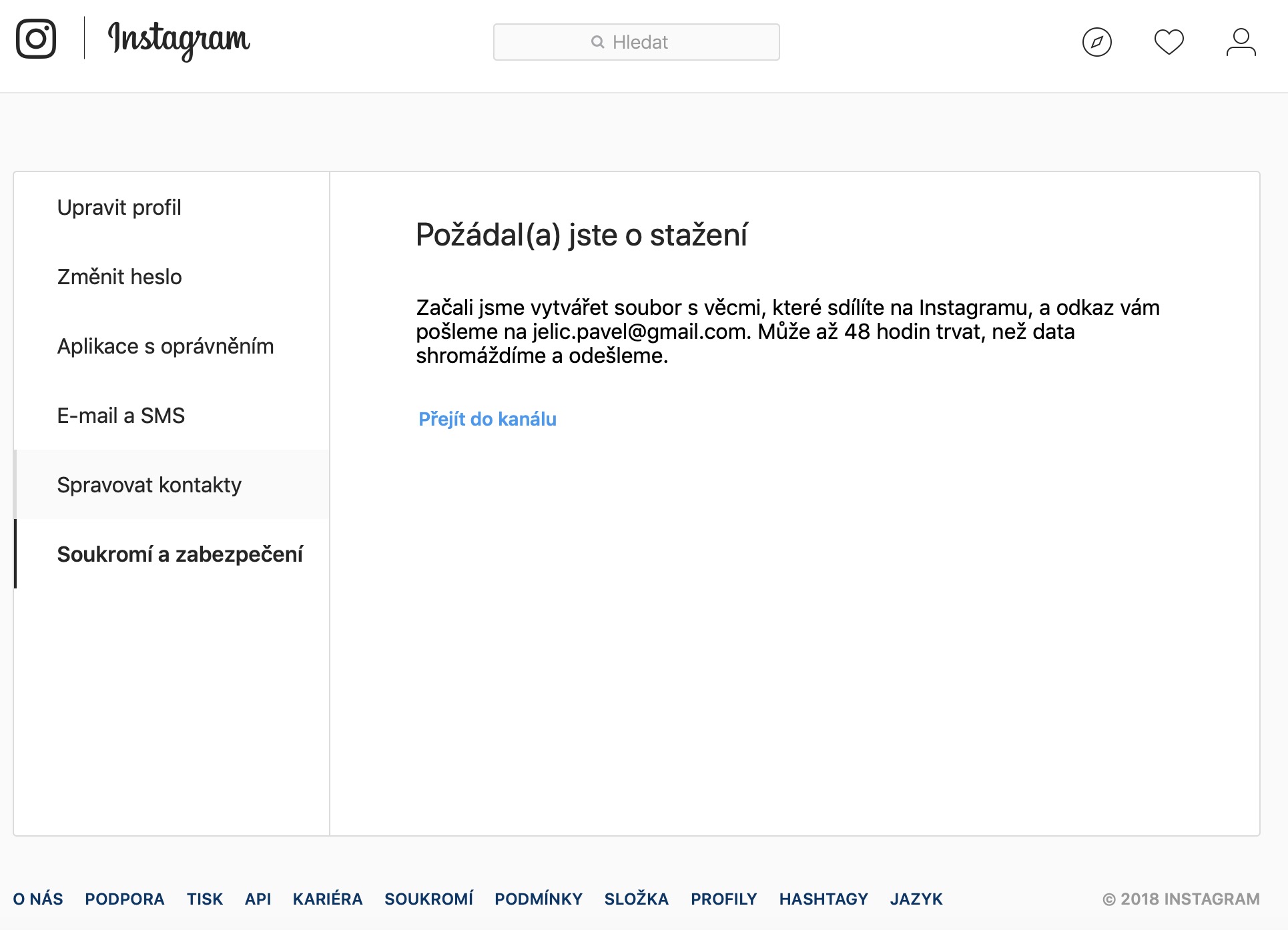Viewport: 1288px width, 930px height.
Task: Click PODMÍNKY in the footer
Action: 539,899
